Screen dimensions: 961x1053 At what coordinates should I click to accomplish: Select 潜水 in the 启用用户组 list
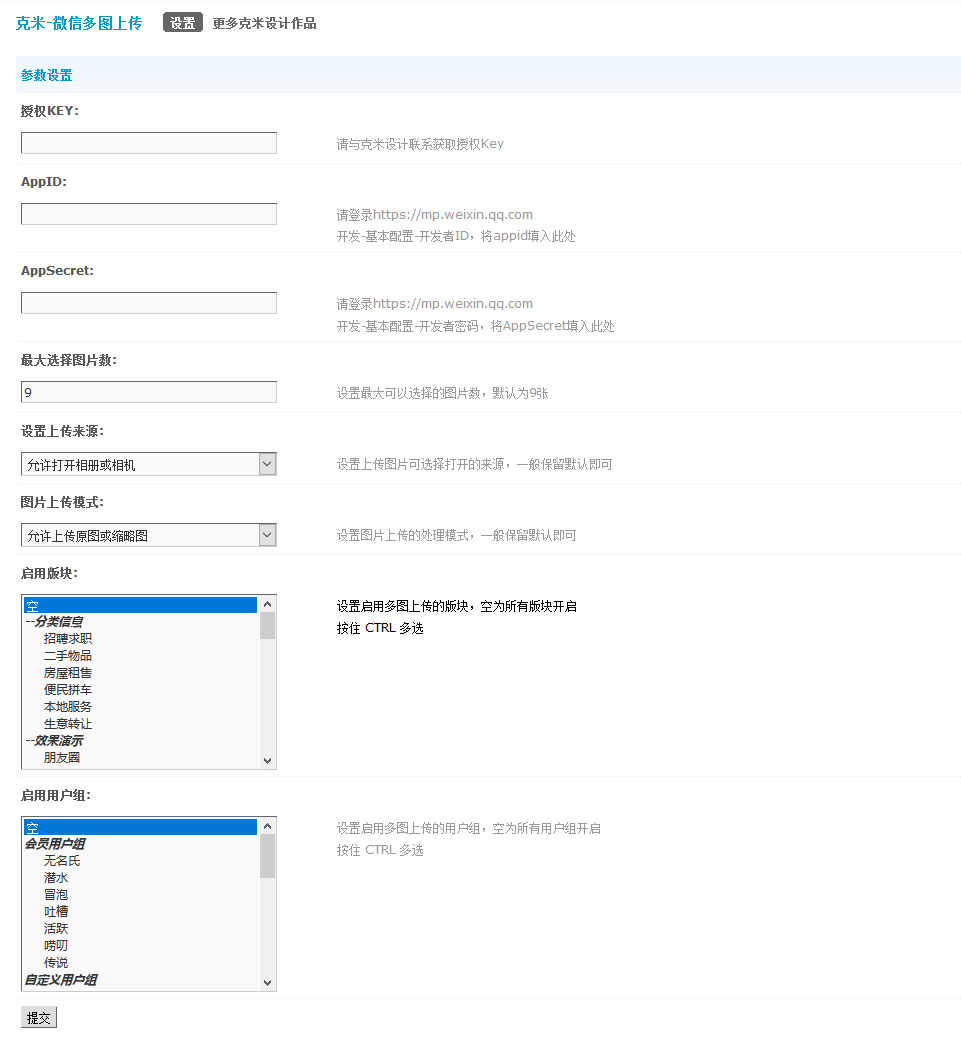56,878
